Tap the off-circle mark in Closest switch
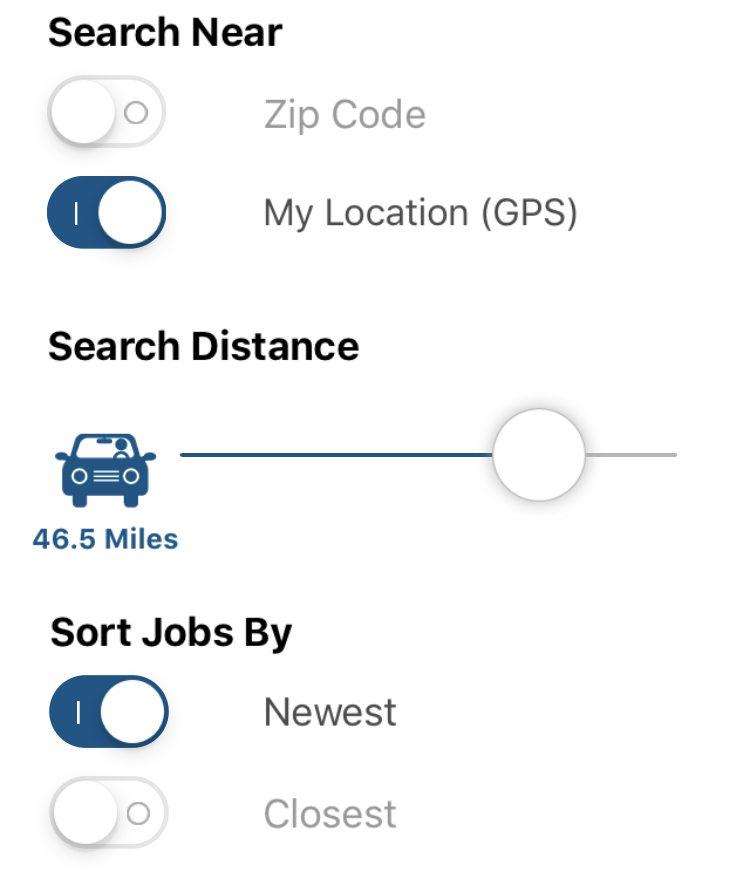This screenshot has height=892, width=750. click(x=138, y=813)
